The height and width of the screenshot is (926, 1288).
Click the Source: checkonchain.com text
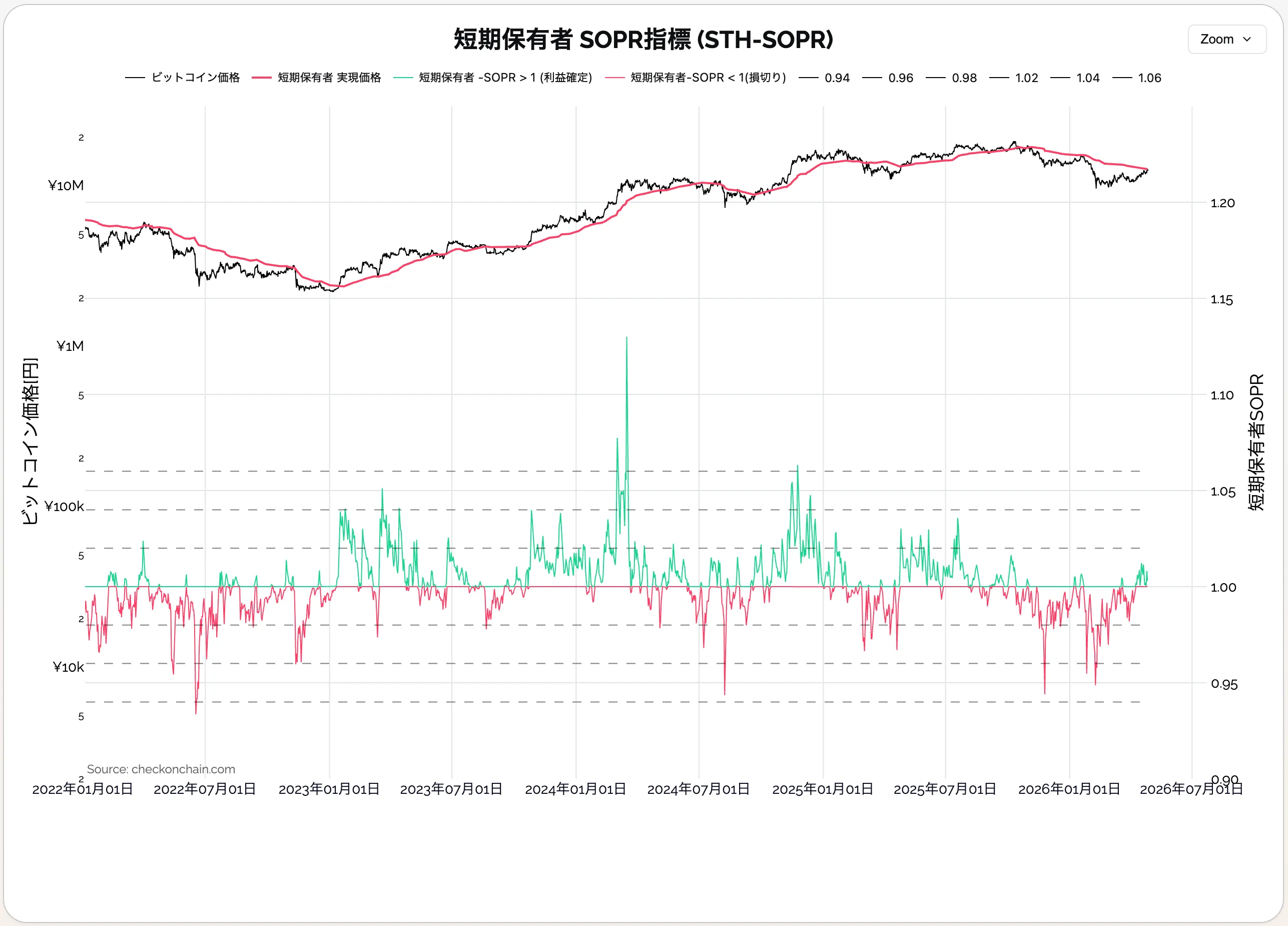point(161,769)
